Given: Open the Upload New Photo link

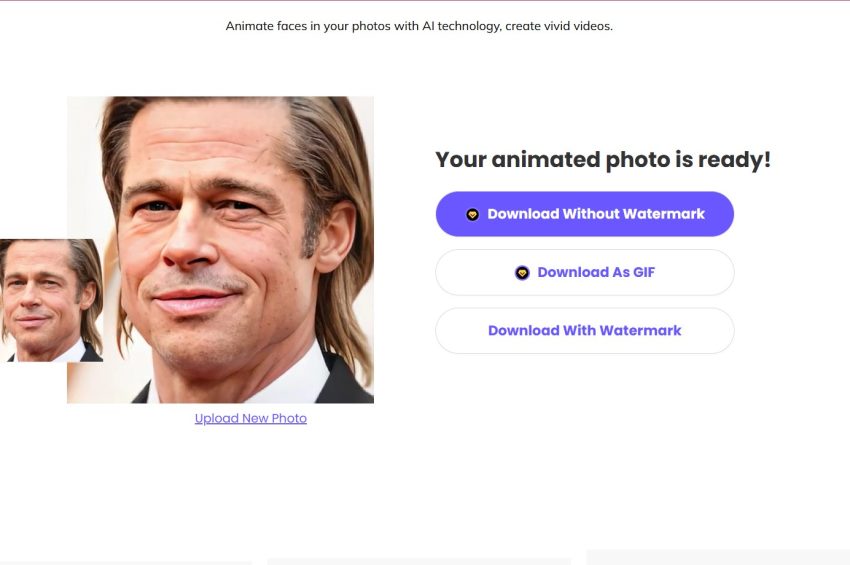Looking at the screenshot, I should coord(251,418).
